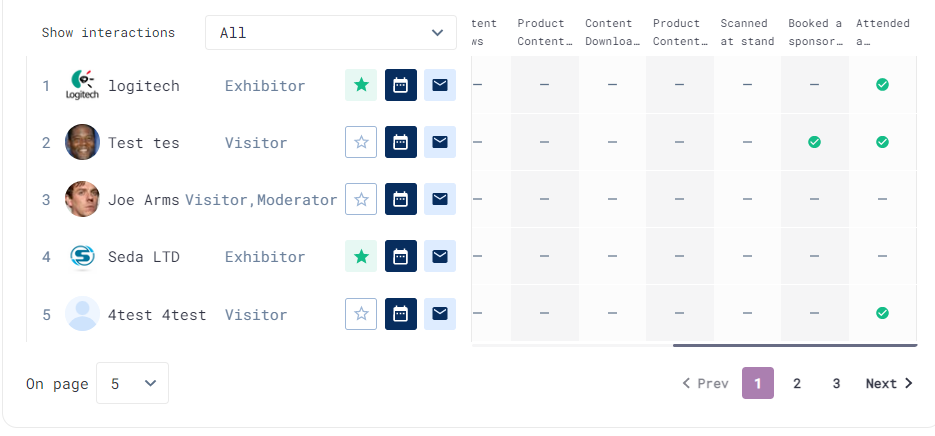Star the 4test 4test visitor
Screen dimensions: 935x436
(x=361, y=314)
